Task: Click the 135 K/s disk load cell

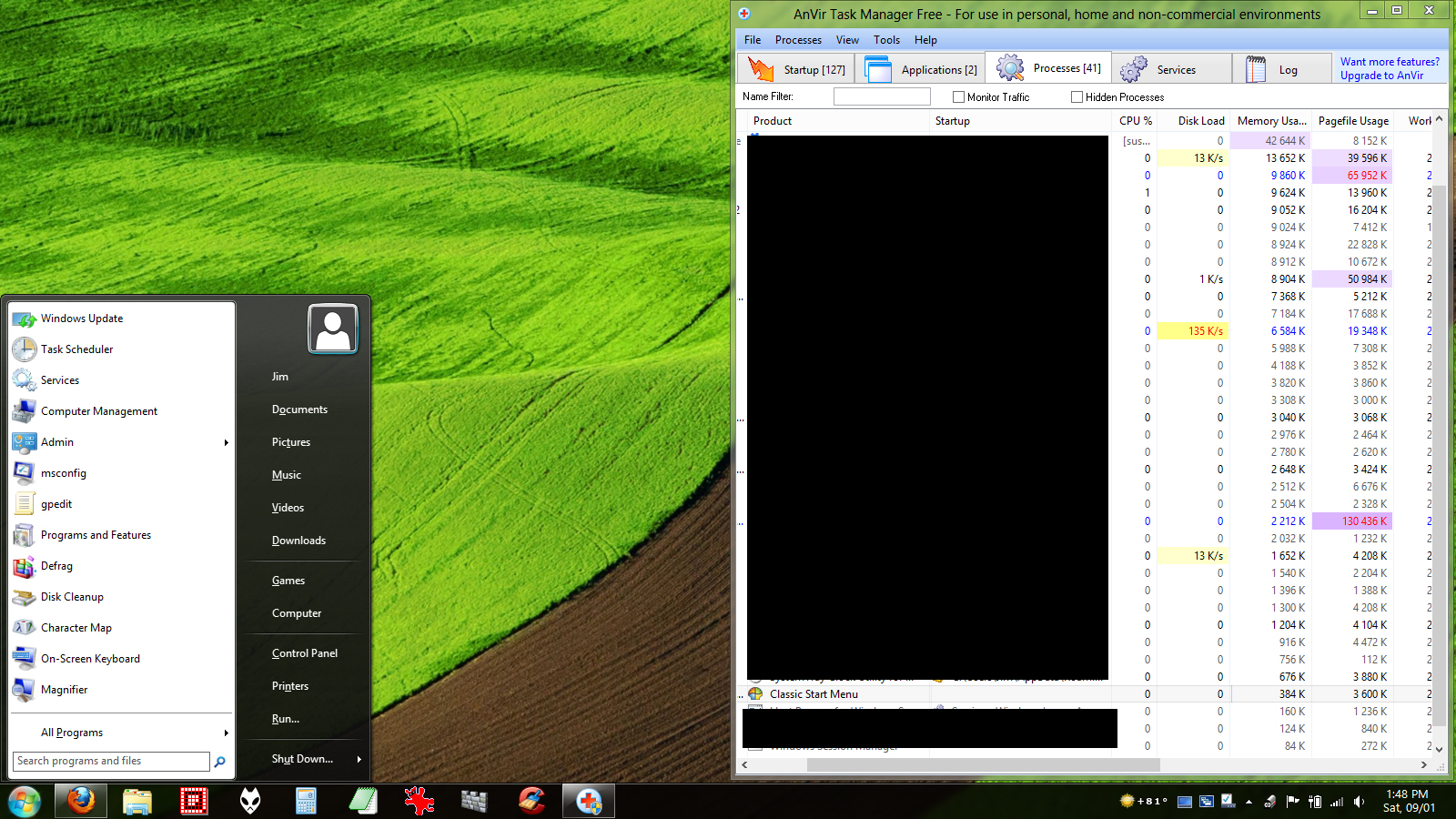Action: coord(1193,331)
